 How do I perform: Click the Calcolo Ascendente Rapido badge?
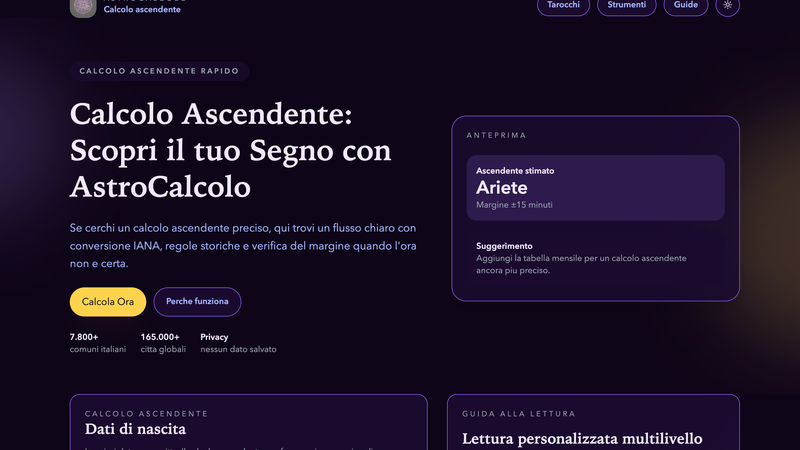pos(159,71)
